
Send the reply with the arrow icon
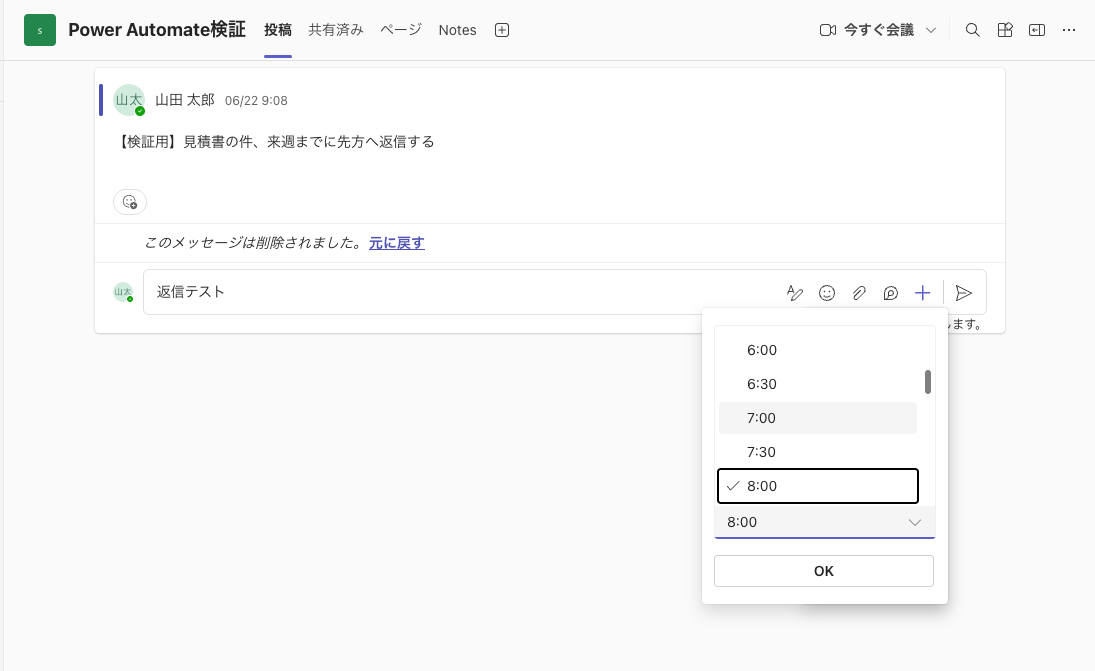click(964, 293)
